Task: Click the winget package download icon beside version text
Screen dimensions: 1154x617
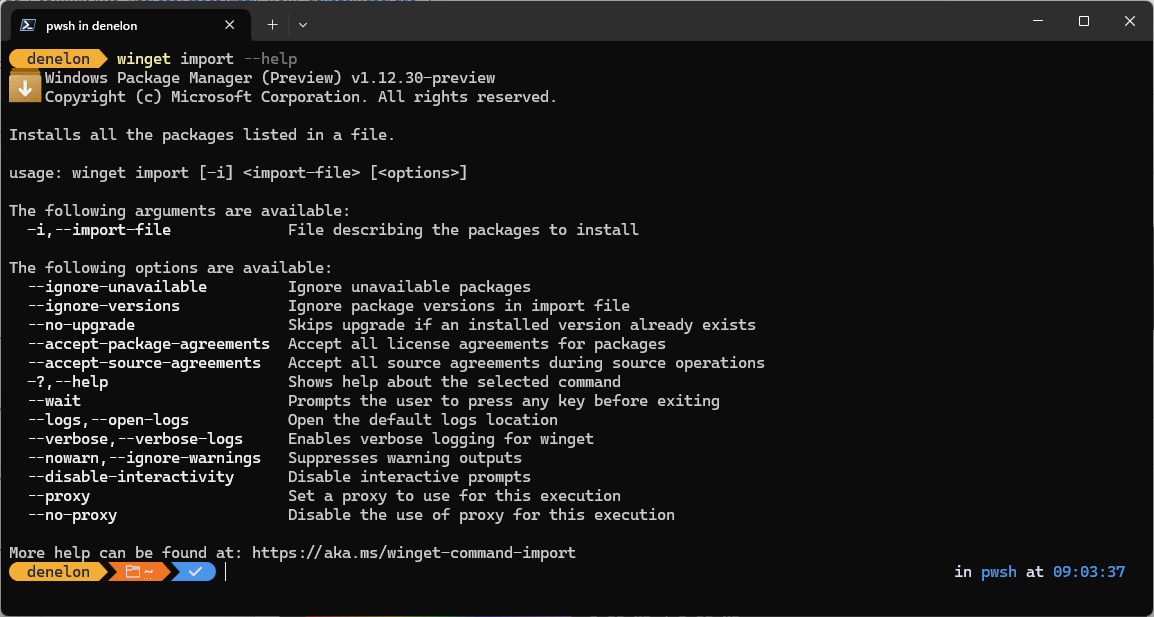Action: (24, 87)
